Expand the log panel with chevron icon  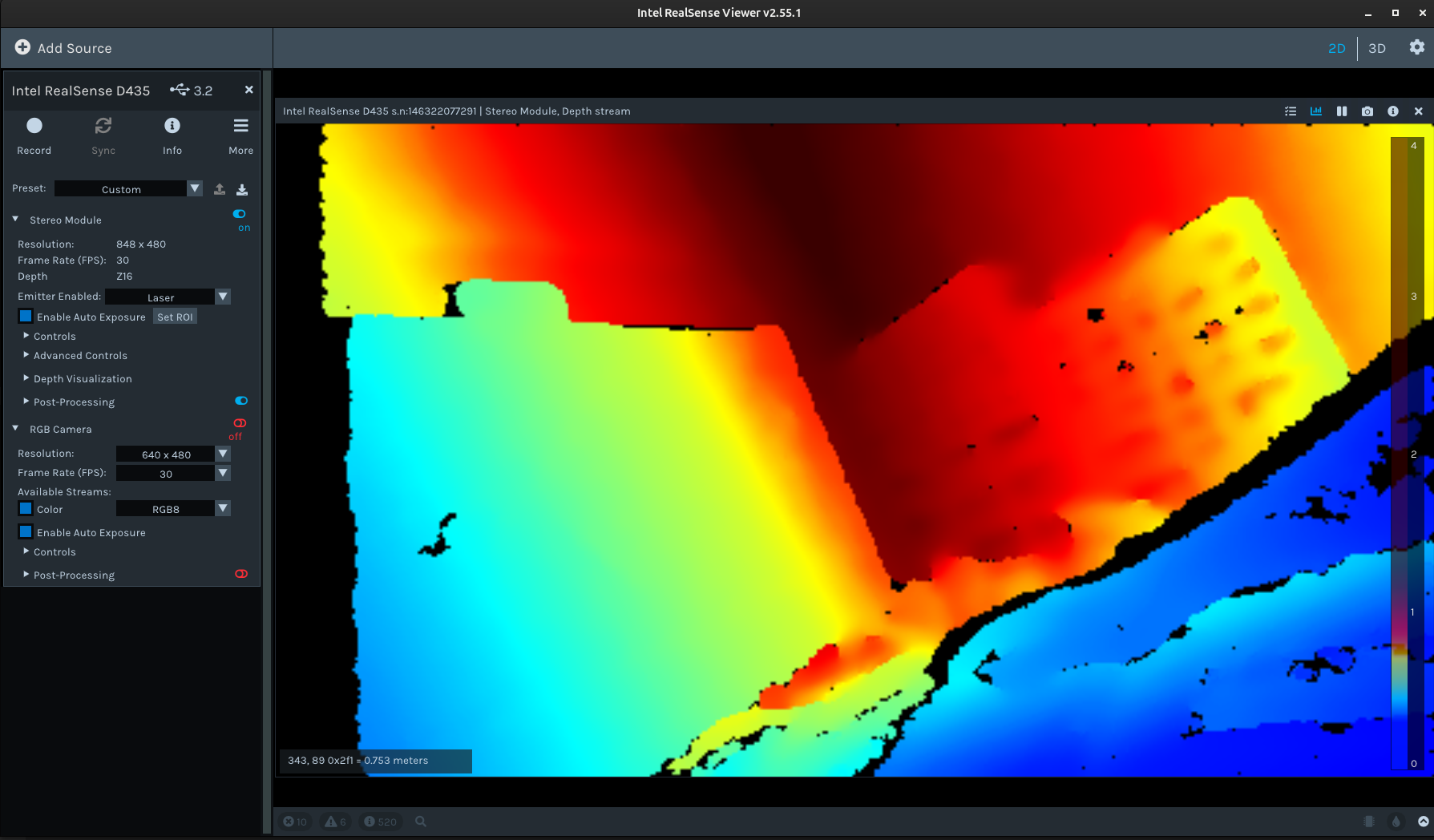(1424, 822)
